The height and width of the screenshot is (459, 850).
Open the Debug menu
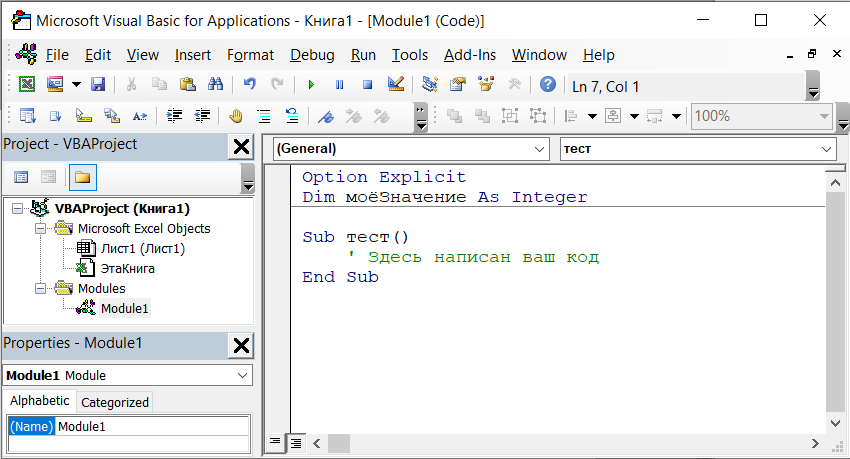pos(312,55)
